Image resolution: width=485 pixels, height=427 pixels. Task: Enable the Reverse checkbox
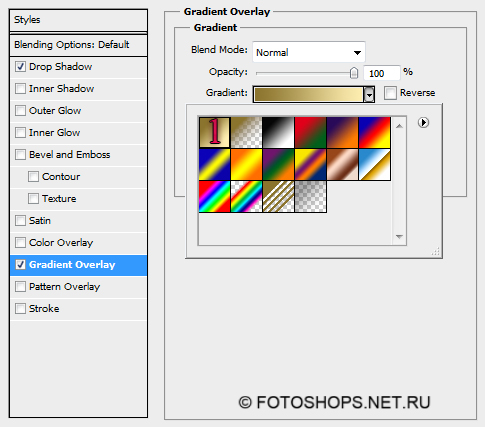(x=390, y=93)
